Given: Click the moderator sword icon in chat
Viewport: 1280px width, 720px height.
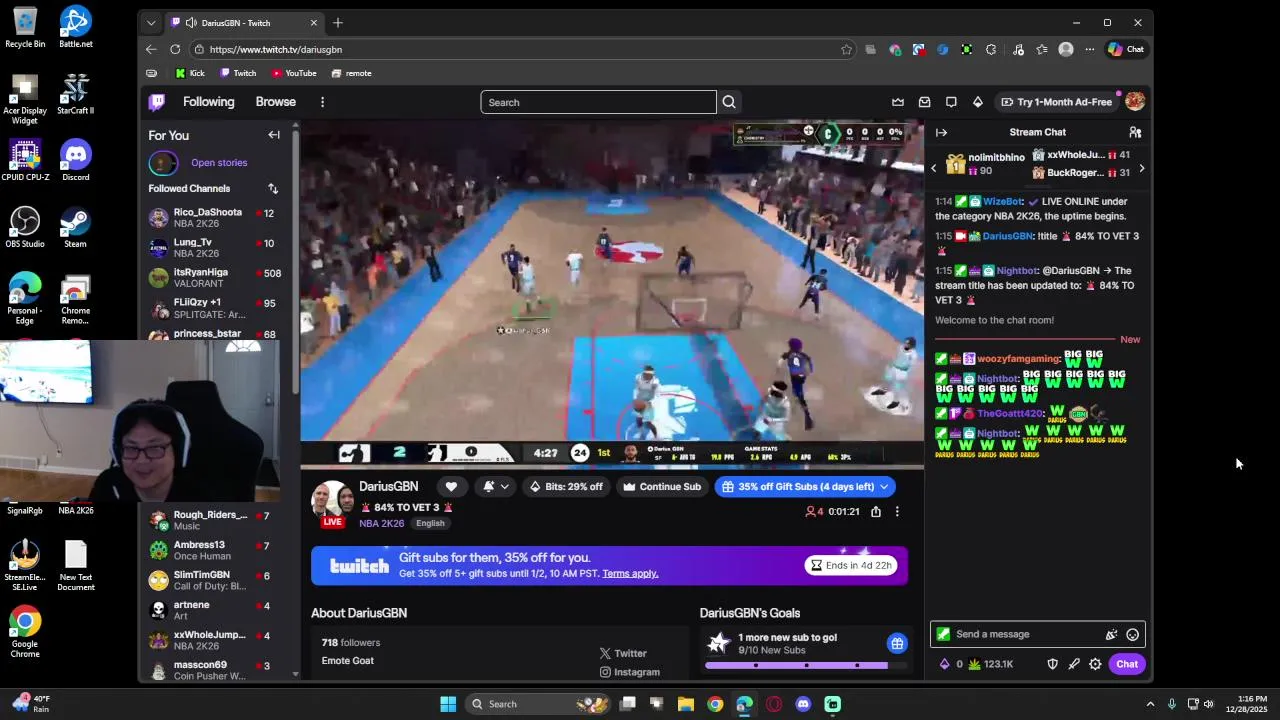Looking at the screenshot, I should point(1074,664).
